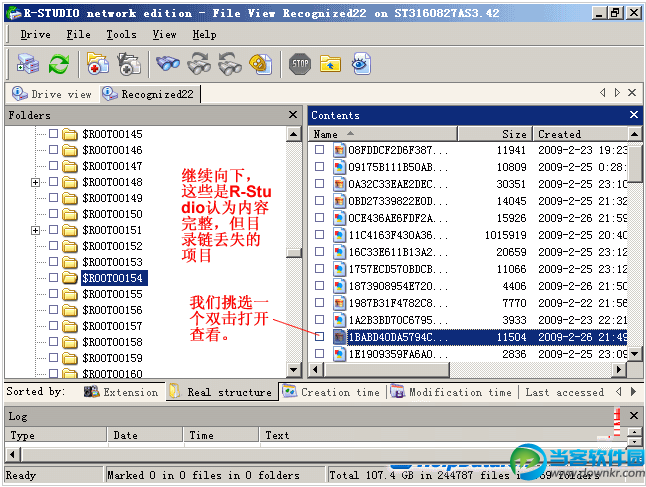
Task: Select the Modification time sort tab
Action: [x=453, y=392]
